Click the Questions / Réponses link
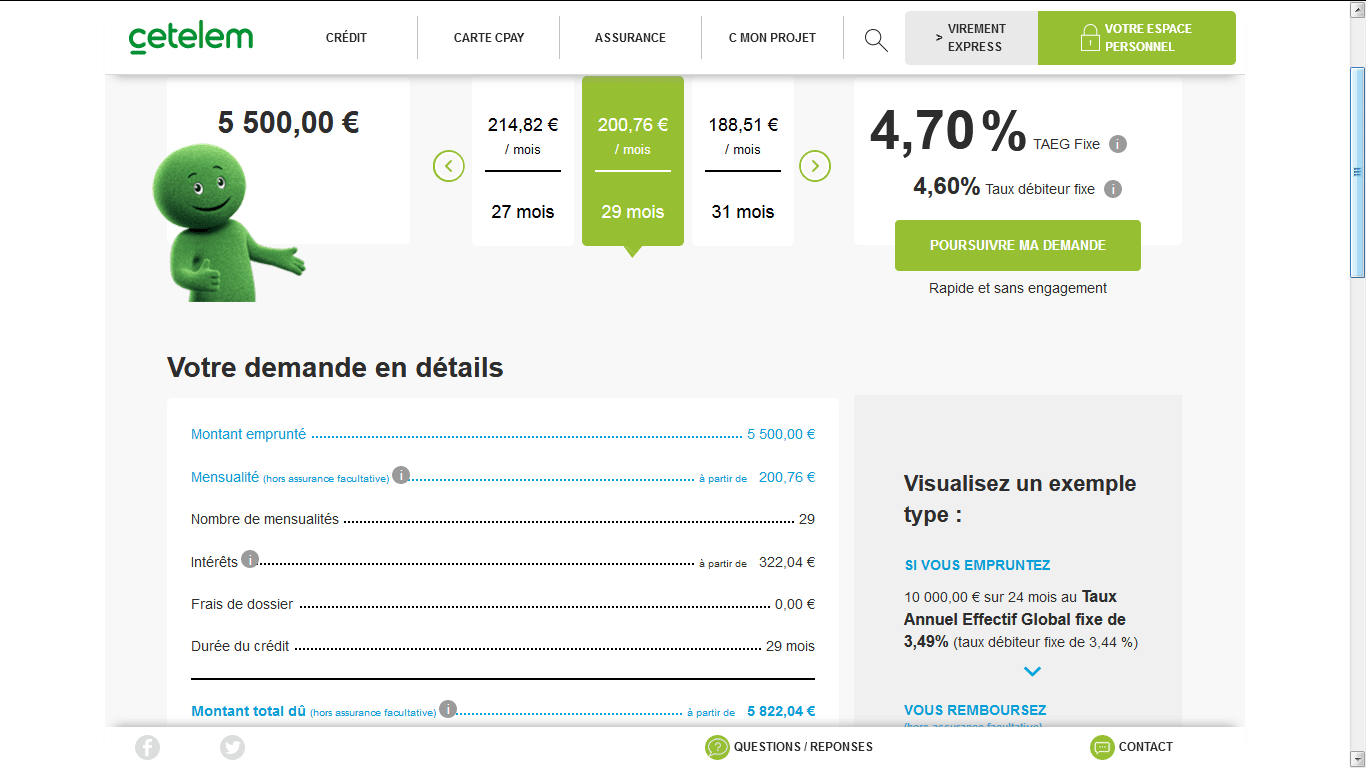 click(x=803, y=747)
